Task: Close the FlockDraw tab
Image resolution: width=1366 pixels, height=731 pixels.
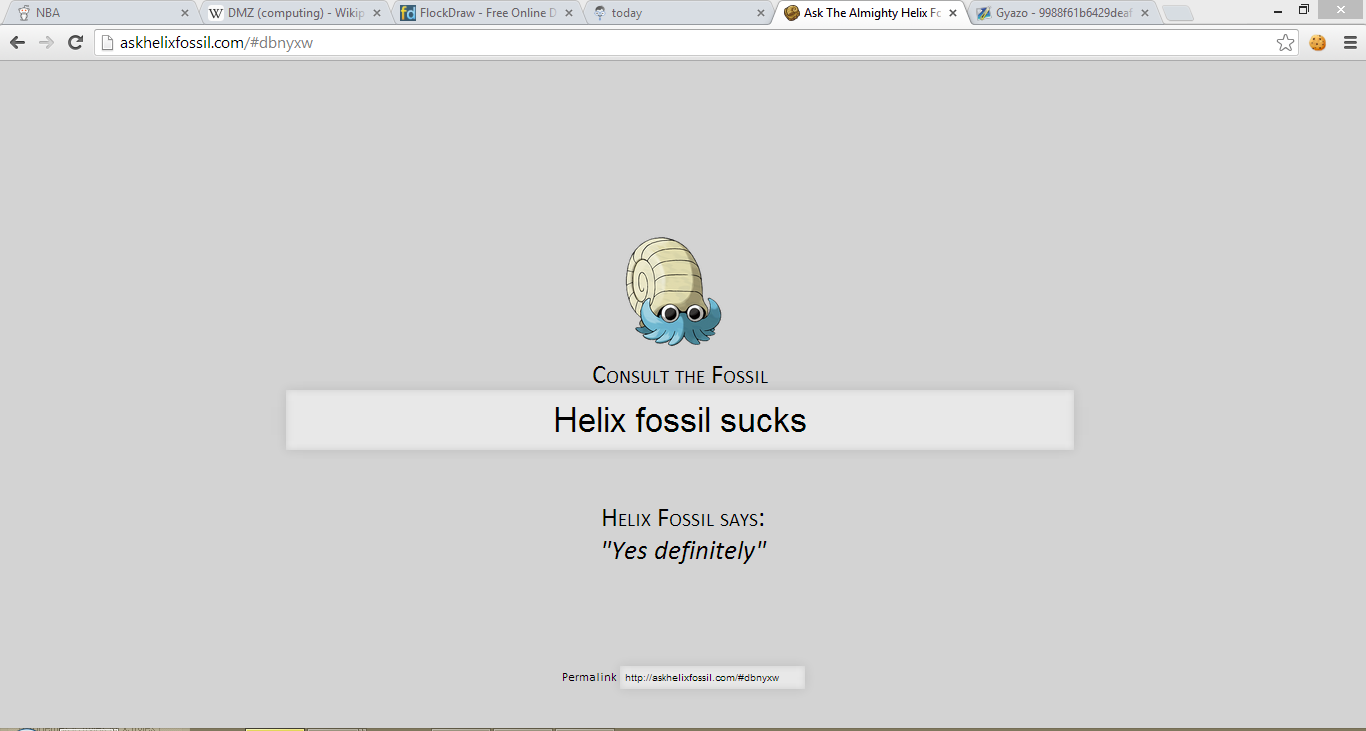Action: point(569,13)
